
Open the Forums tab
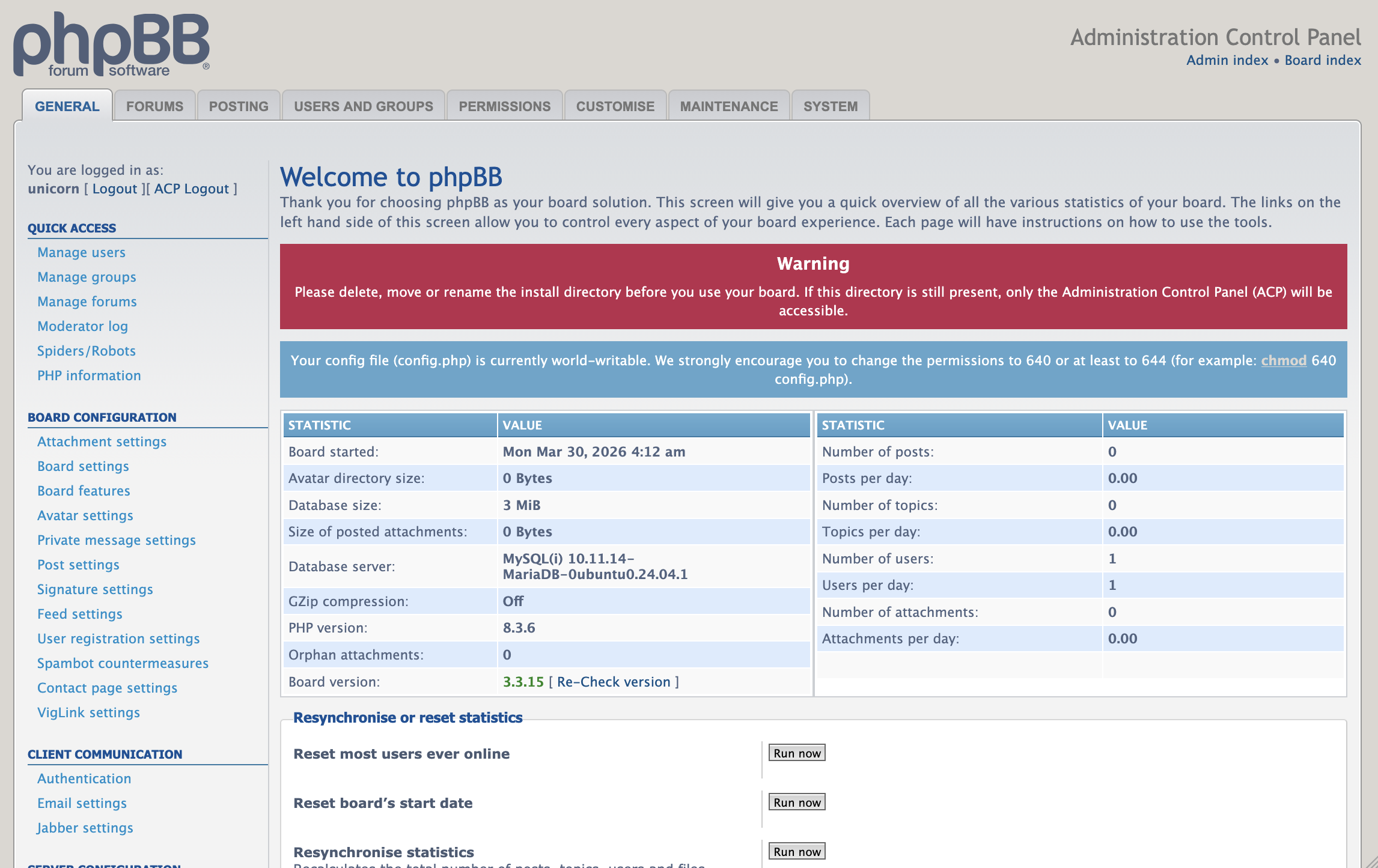154,106
